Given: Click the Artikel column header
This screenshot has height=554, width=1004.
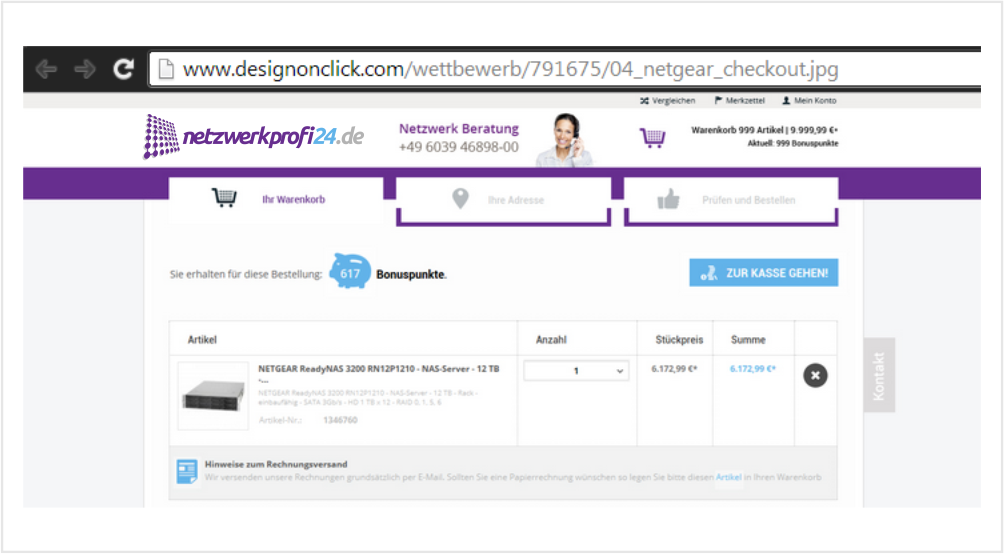Looking at the screenshot, I should (202, 339).
